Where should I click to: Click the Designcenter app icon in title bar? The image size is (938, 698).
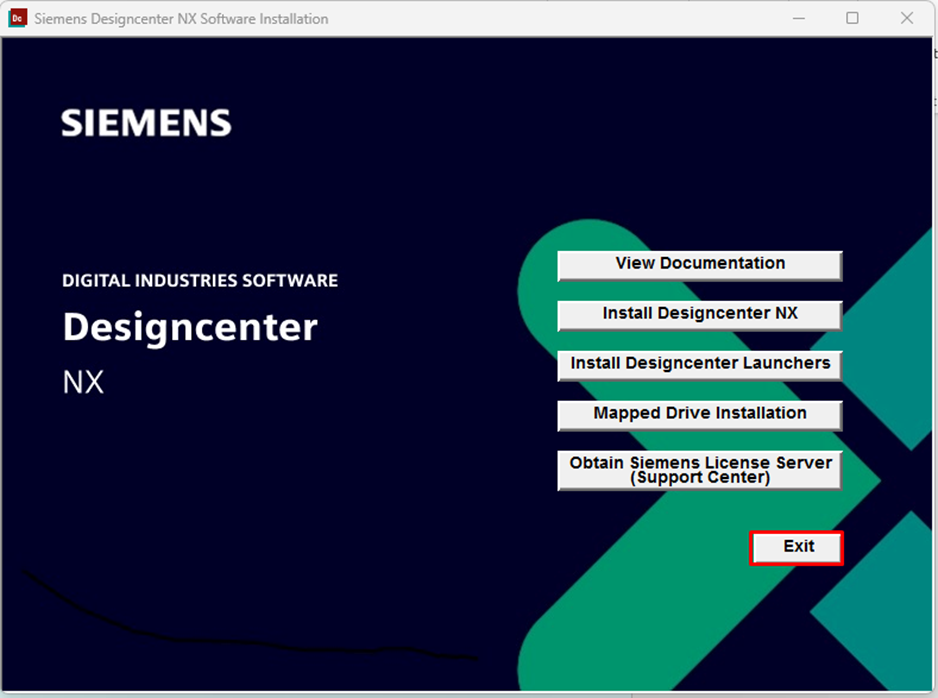pos(17,18)
